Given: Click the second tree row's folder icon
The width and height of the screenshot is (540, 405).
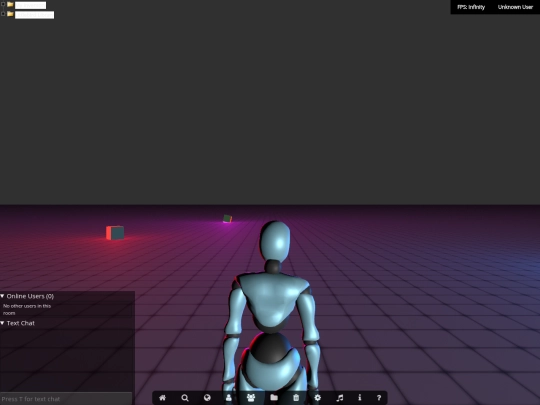Looking at the screenshot, I should click(10, 14).
